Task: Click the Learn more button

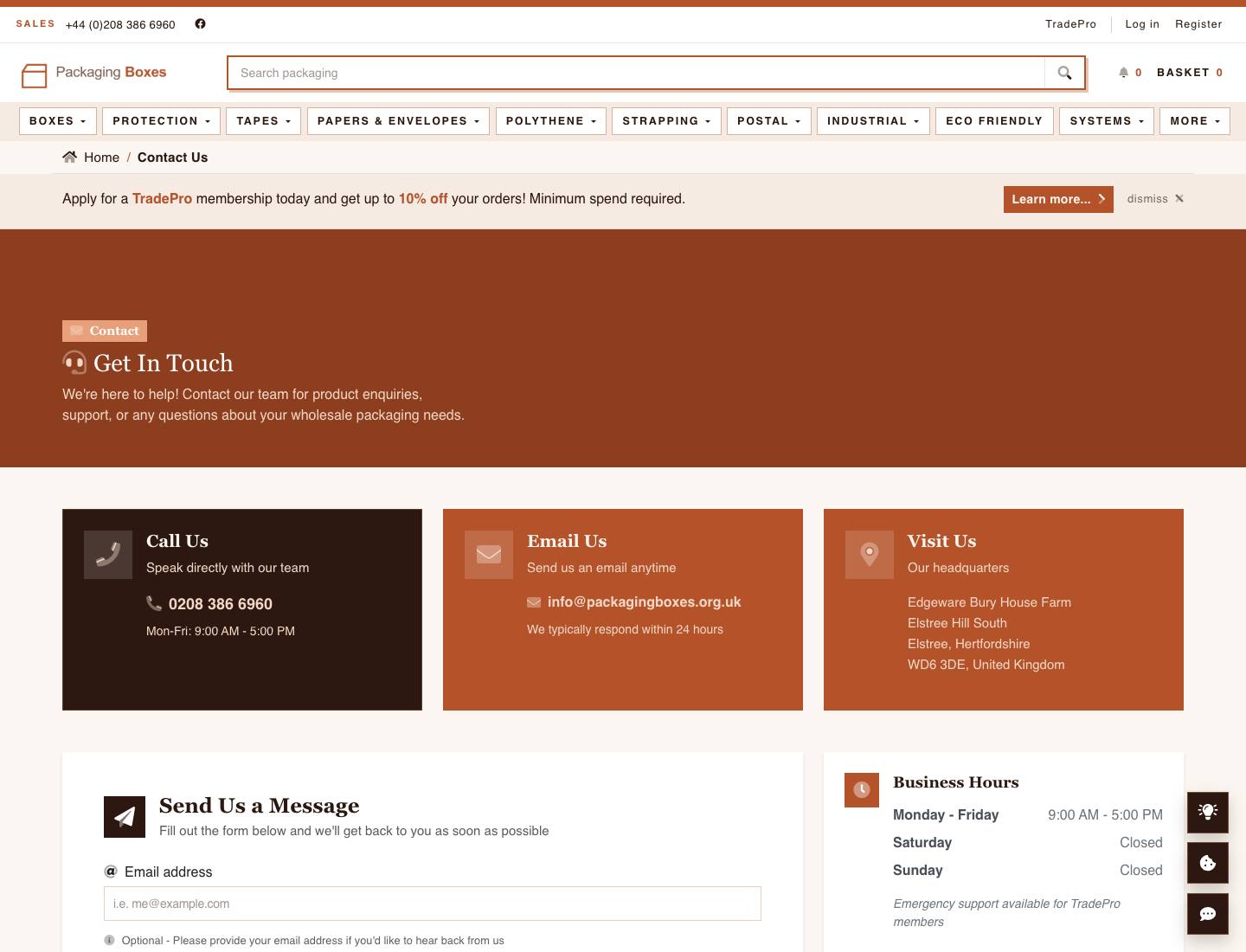Action: tap(1058, 199)
